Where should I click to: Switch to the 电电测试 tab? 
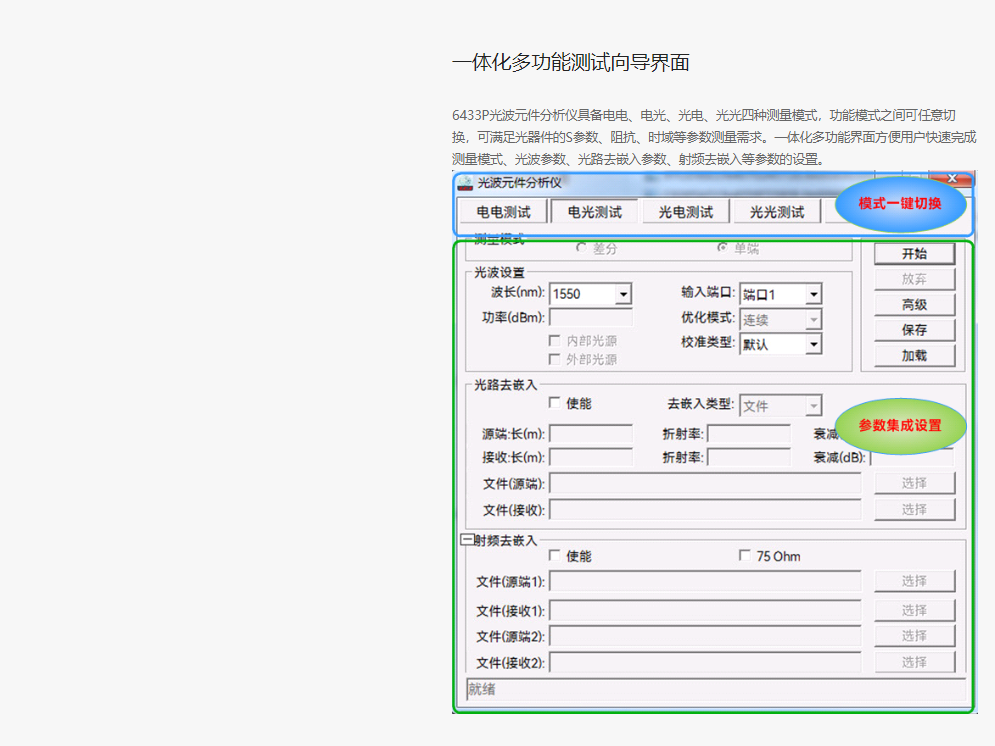click(x=503, y=212)
